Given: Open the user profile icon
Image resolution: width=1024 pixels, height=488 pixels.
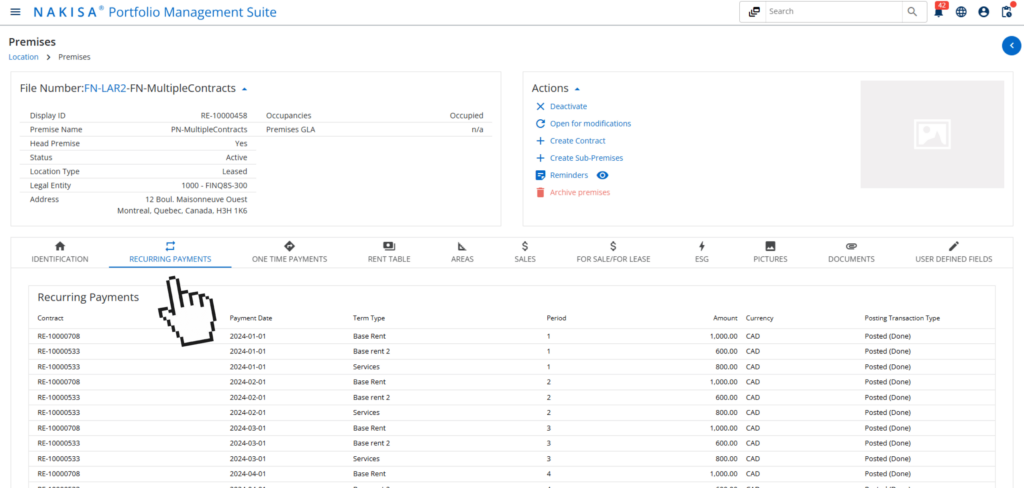Looking at the screenshot, I should point(984,12).
